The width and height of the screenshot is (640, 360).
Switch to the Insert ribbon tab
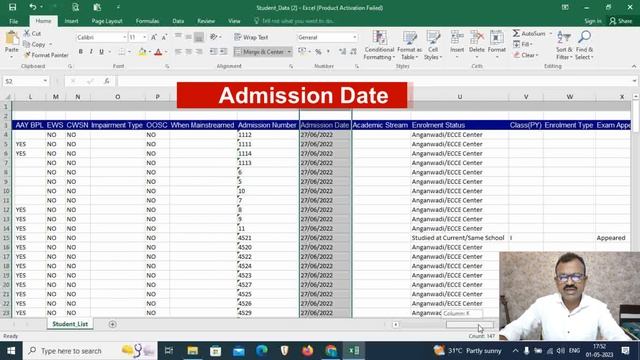71,21
